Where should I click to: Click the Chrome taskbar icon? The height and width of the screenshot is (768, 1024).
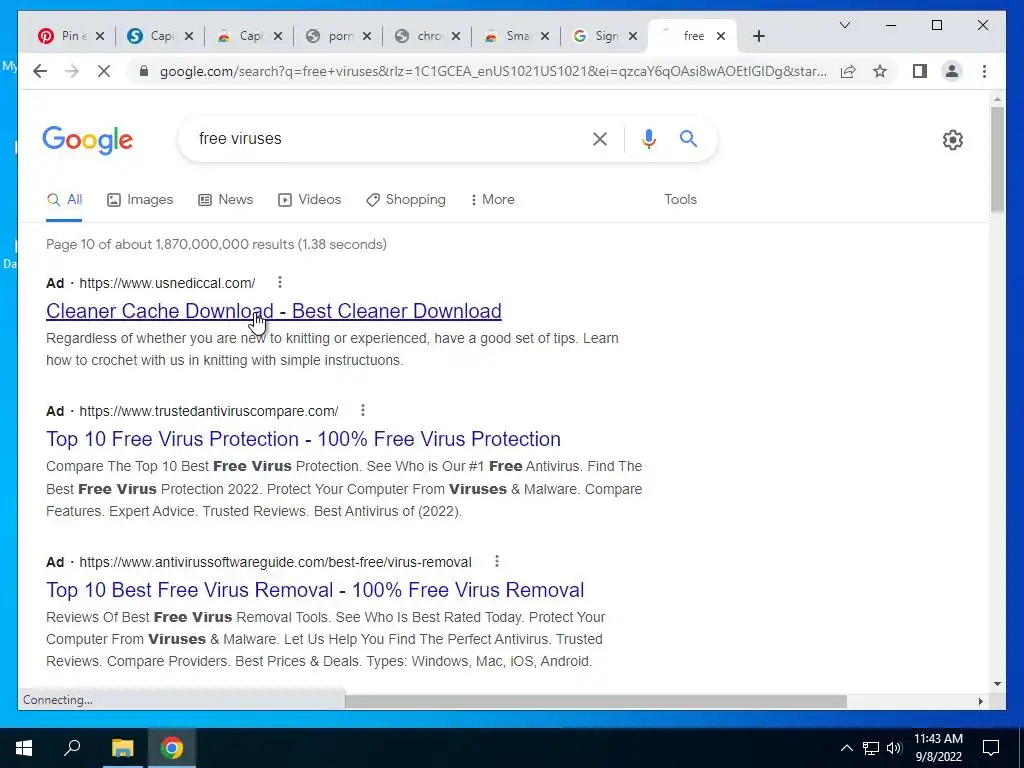click(x=172, y=748)
